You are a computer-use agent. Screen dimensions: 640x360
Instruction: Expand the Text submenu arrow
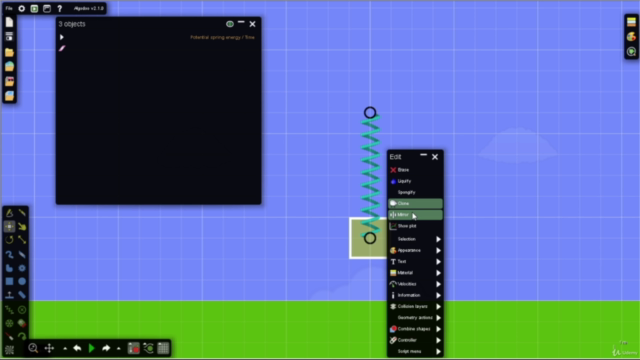(x=438, y=262)
